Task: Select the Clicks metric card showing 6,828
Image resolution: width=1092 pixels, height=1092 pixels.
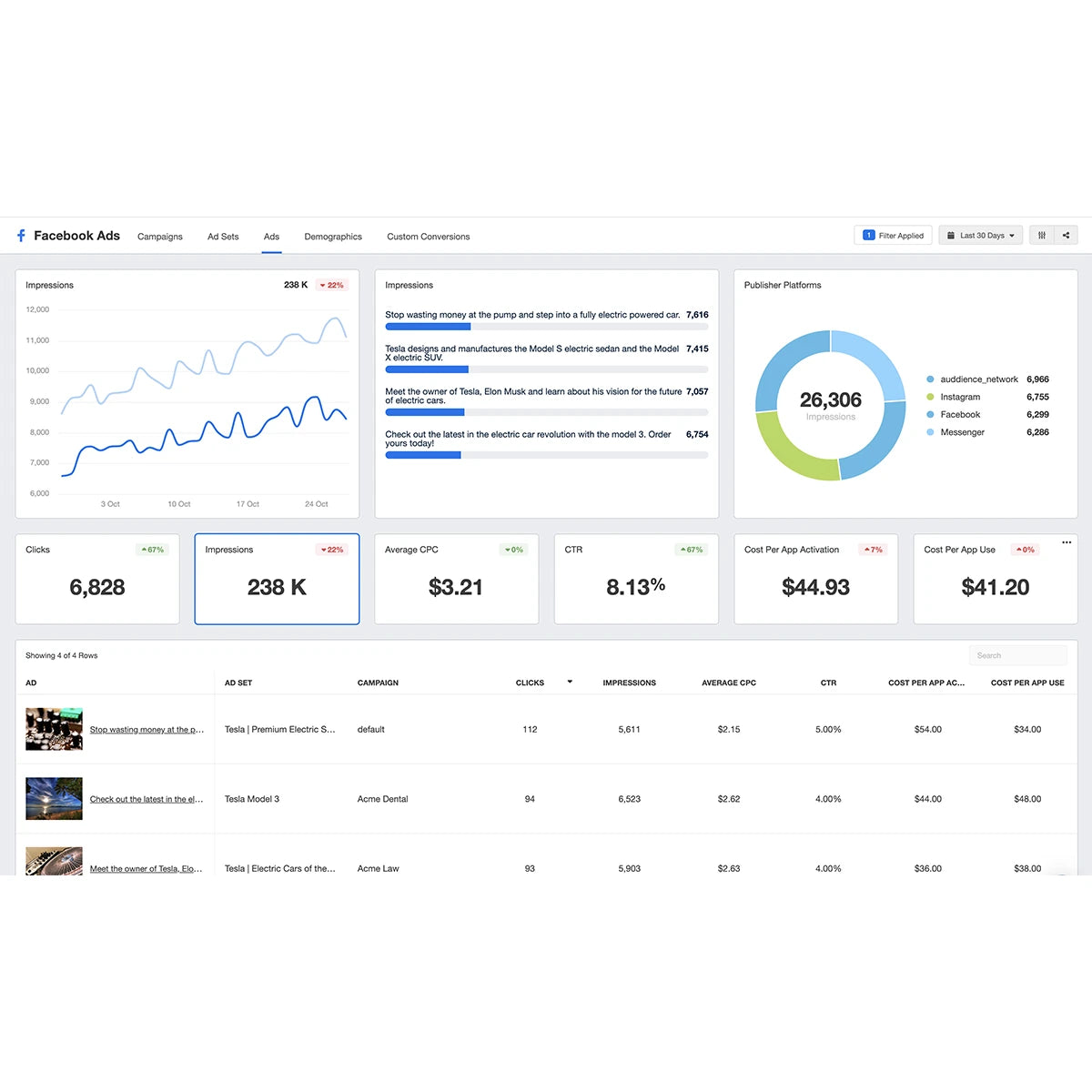Action: (97, 579)
